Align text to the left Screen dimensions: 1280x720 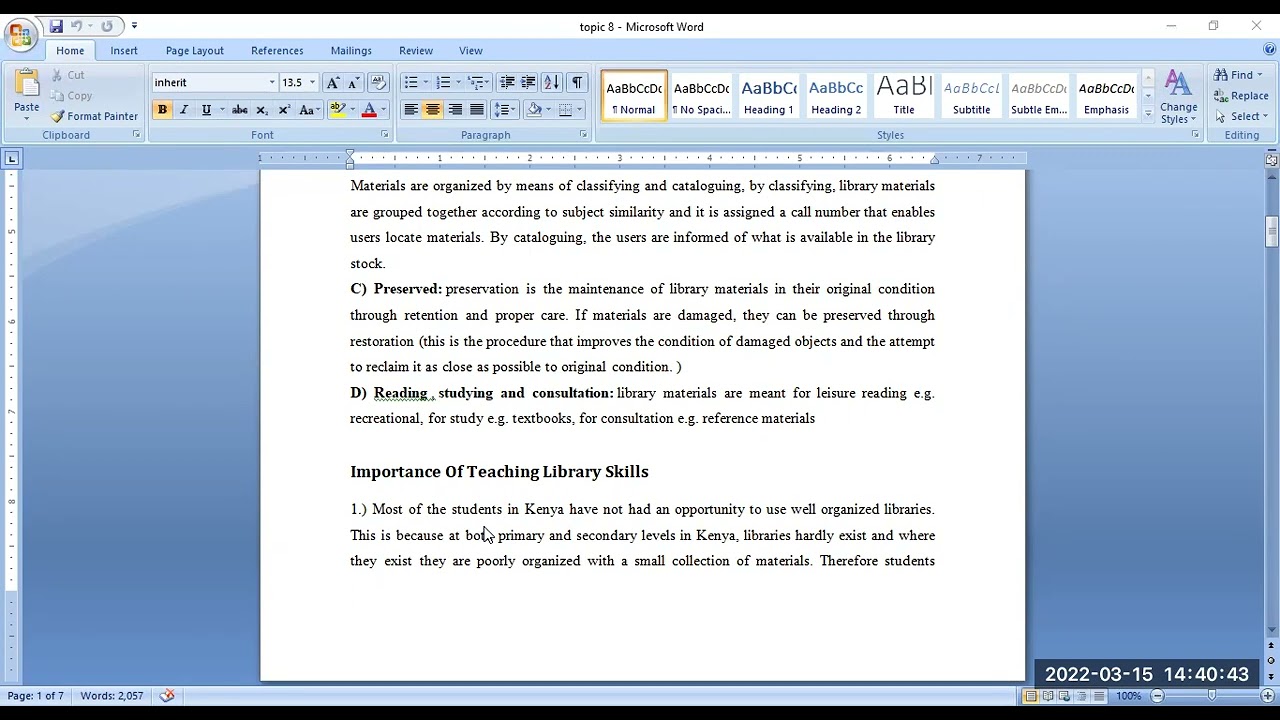(x=410, y=110)
